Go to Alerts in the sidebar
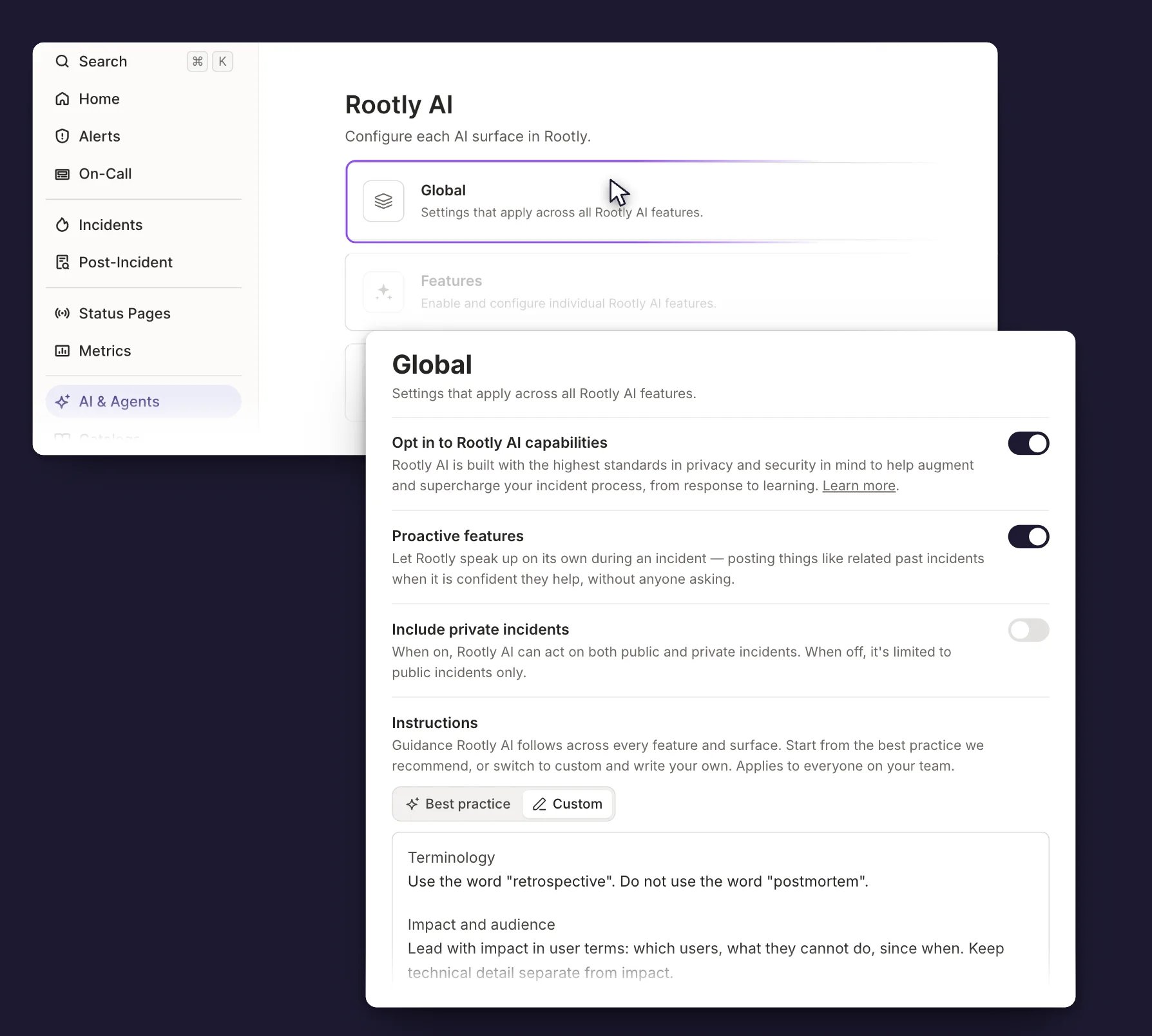The width and height of the screenshot is (1152, 1036). point(144,136)
